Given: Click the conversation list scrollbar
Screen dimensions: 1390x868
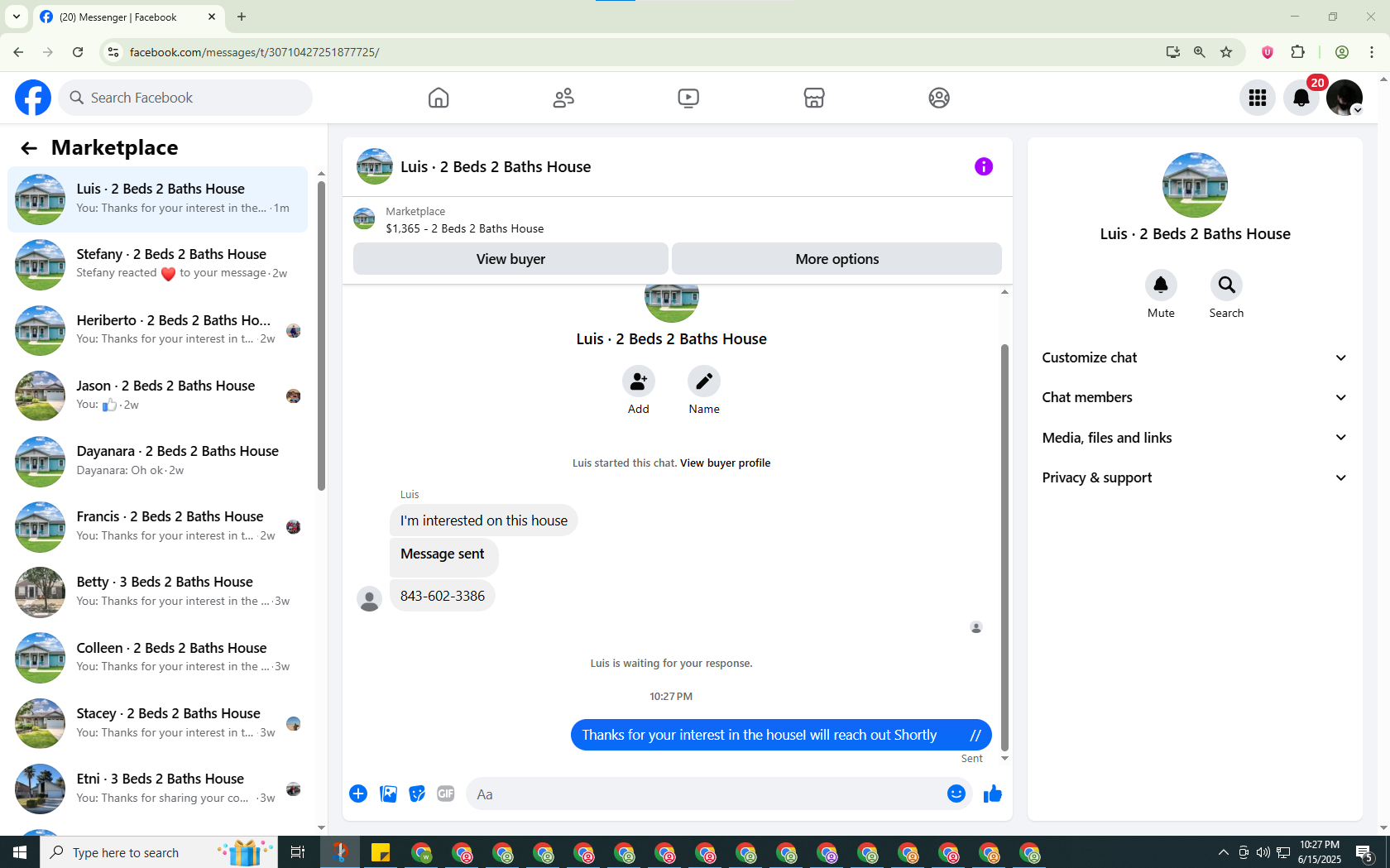Looking at the screenshot, I should 321,335.
